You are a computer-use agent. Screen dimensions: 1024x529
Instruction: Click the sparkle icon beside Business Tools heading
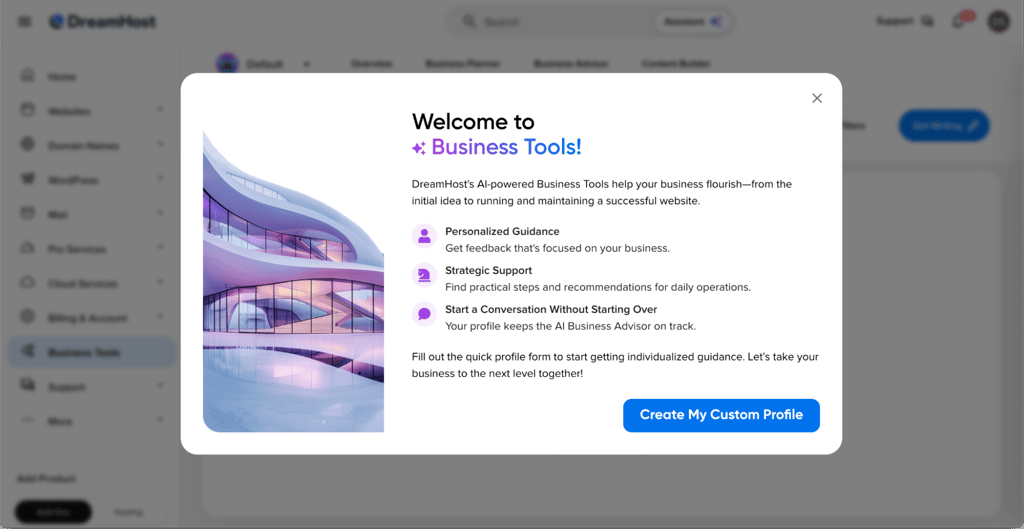tap(419, 148)
